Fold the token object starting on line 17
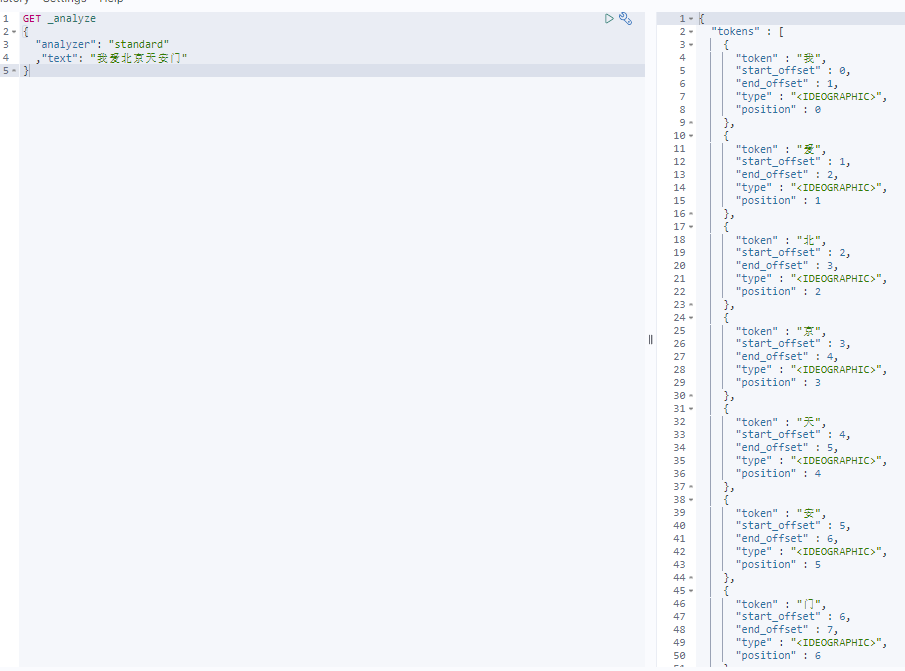Screen dimensions: 905x671 point(690,227)
